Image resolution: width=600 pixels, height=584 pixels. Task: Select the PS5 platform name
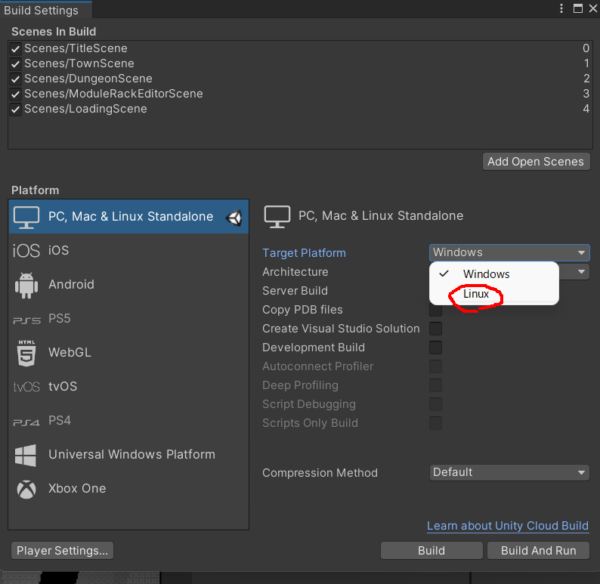click(60, 318)
